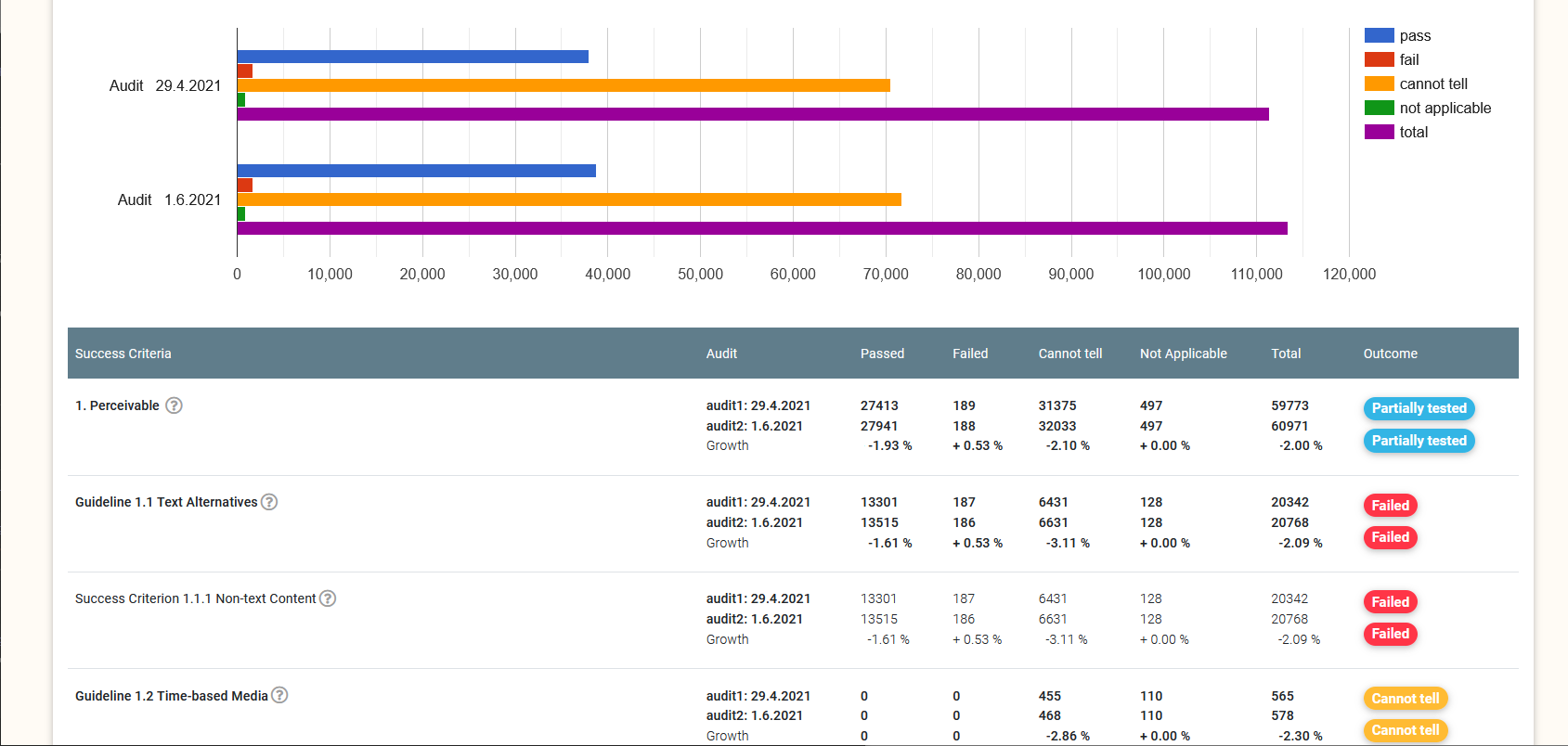
Task: Click the 100,000 x-axis tick label
Action: [1164, 274]
